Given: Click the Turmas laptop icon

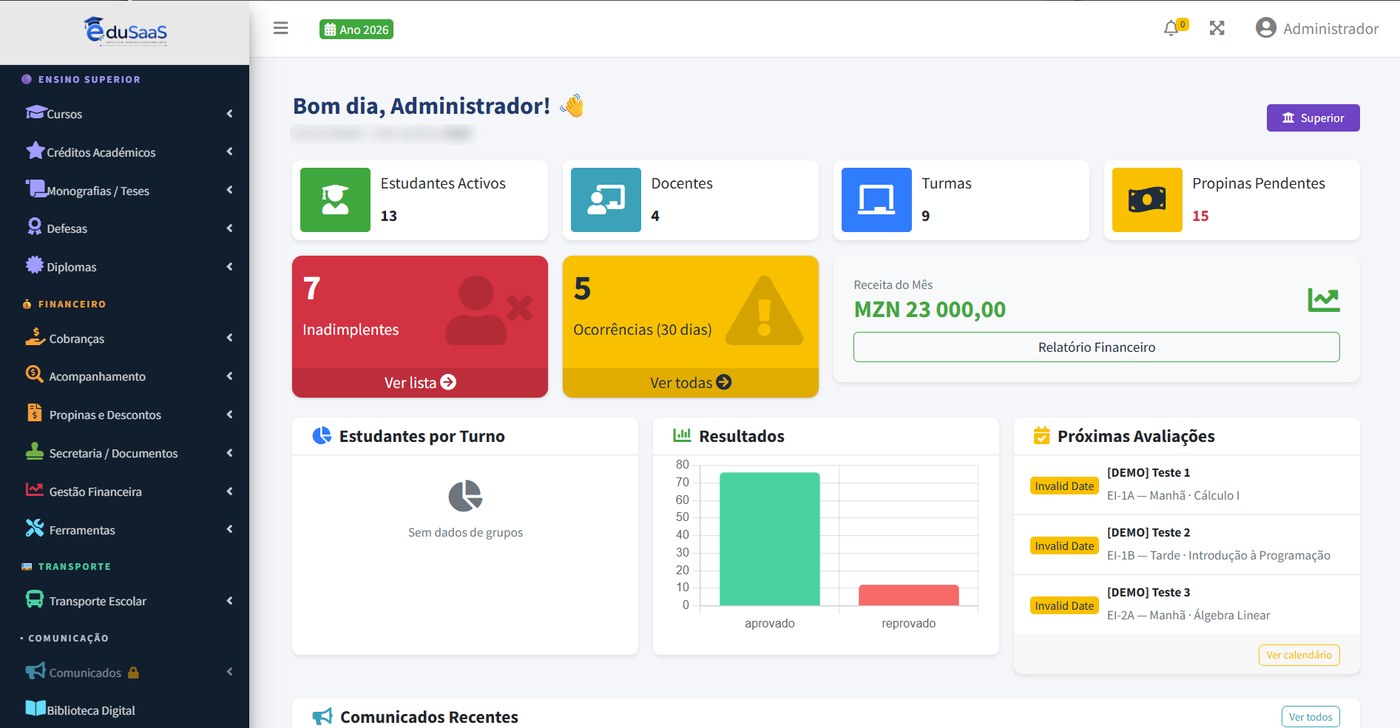Looking at the screenshot, I should click(877, 200).
